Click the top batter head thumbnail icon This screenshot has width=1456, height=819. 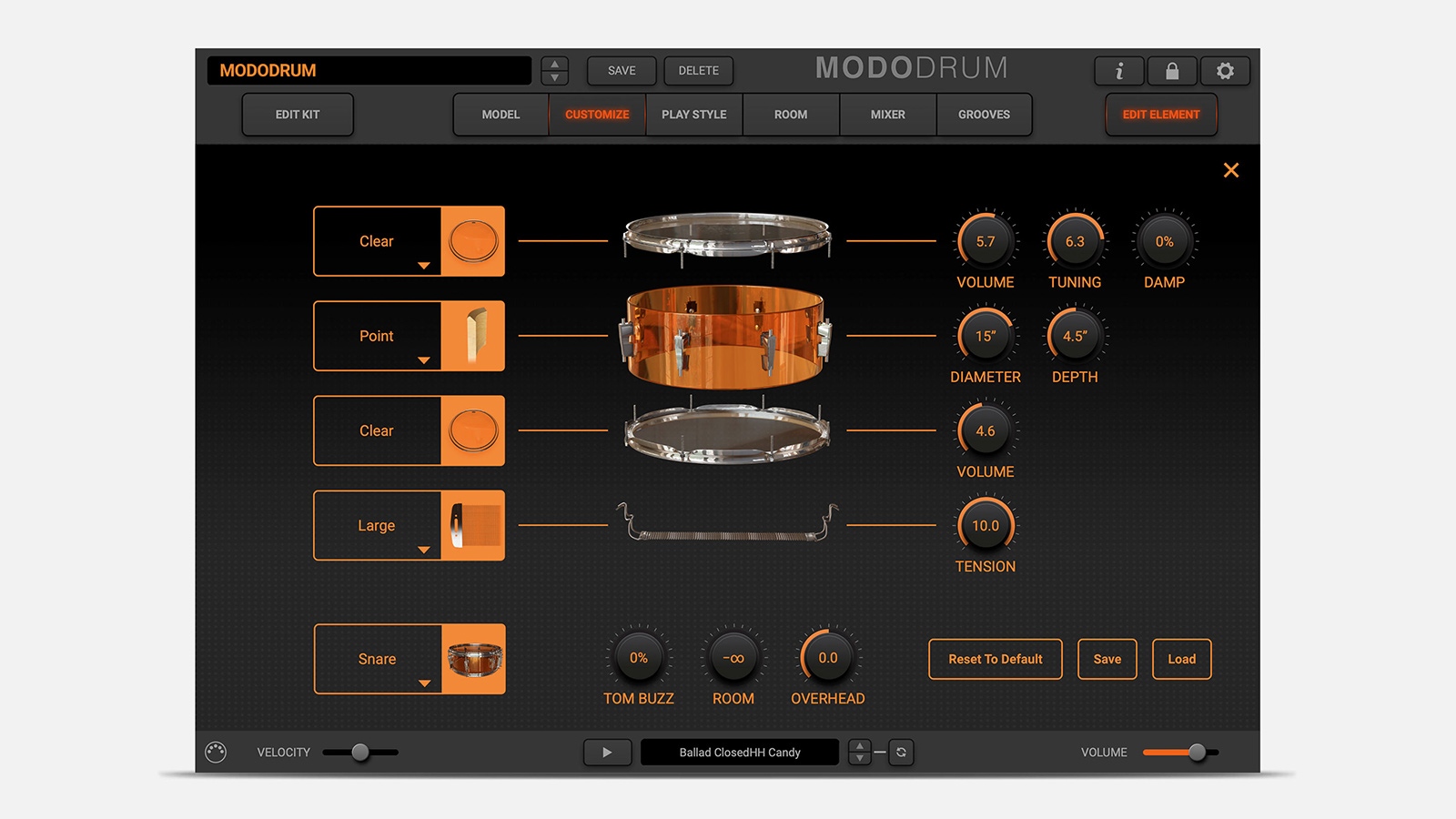click(x=473, y=241)
